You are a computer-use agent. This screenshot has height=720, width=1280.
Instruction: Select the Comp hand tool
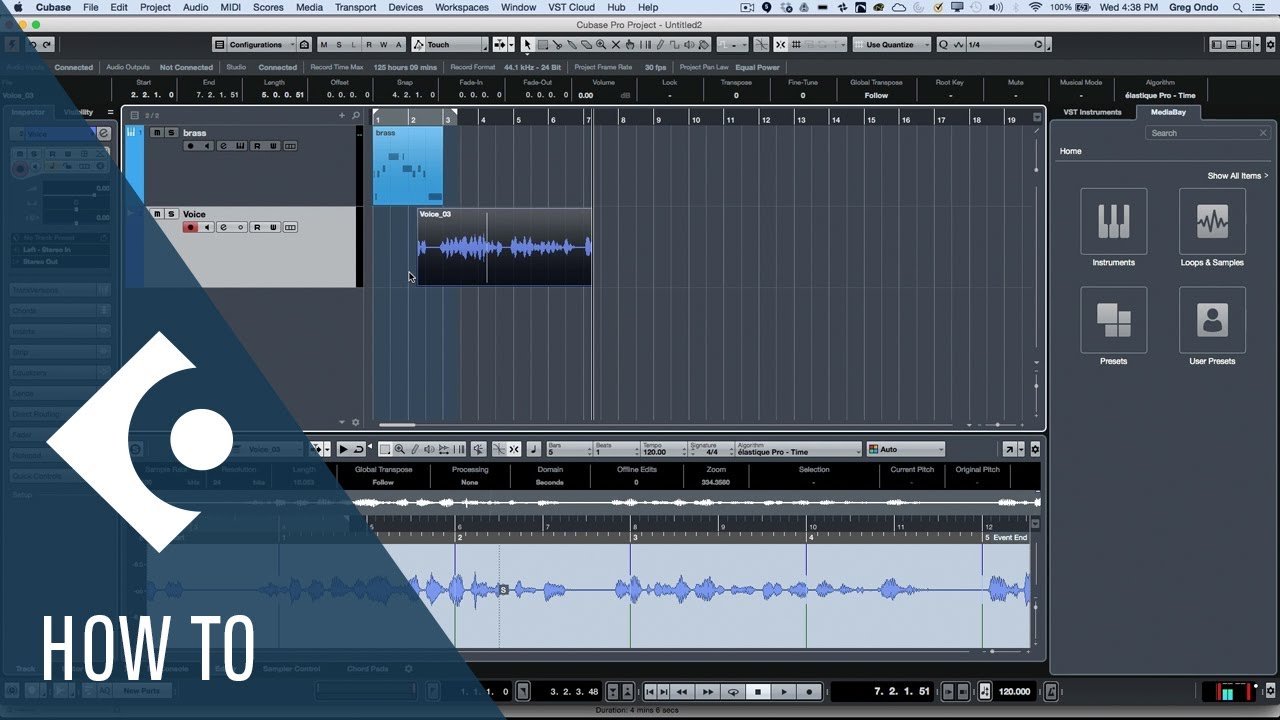pyautogui.click(x=630, y=45)
